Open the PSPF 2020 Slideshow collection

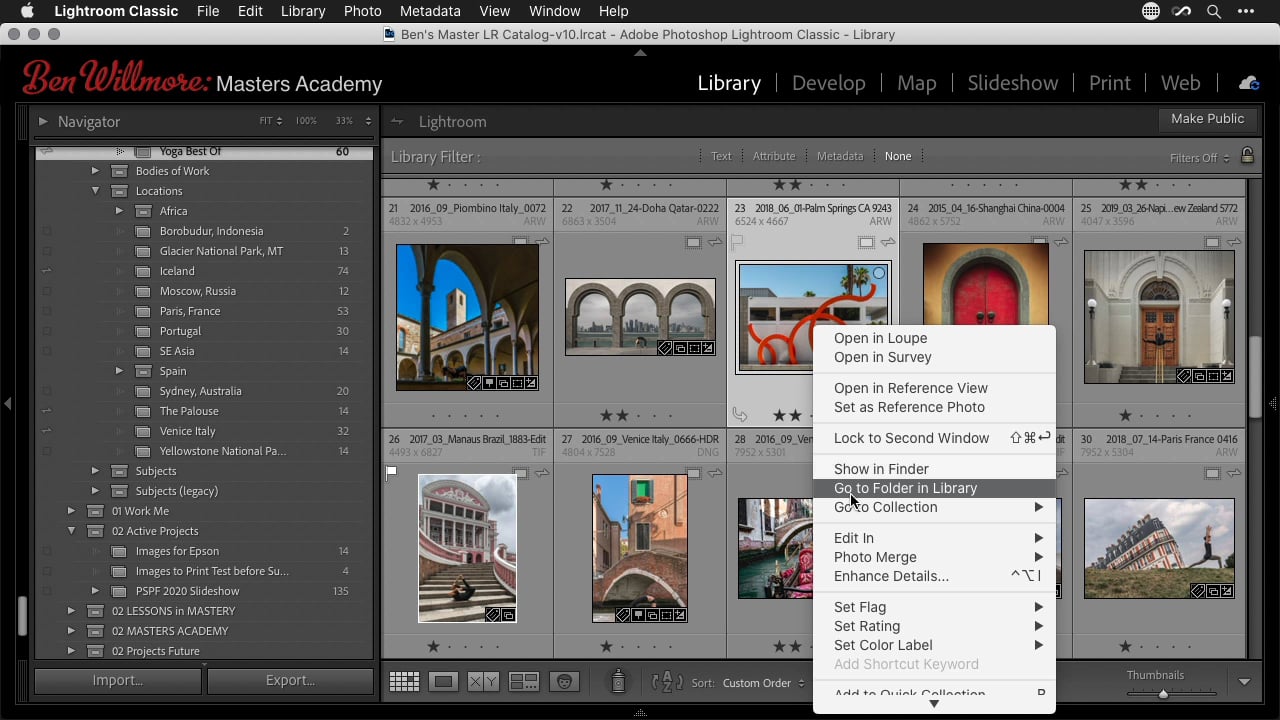point(205,591)
